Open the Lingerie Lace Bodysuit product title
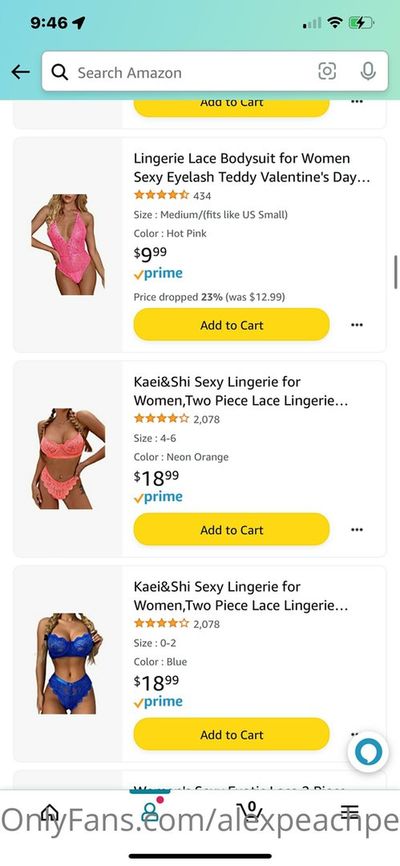400x866 pixels. [252, 168]
